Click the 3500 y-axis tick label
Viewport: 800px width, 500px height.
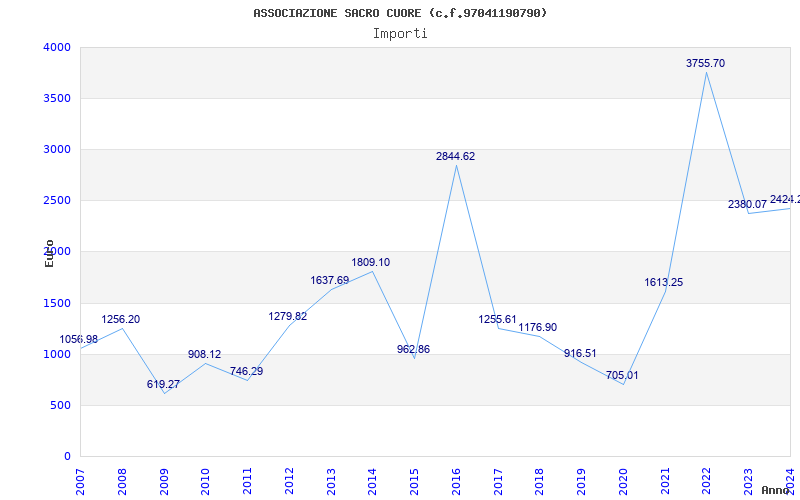(x=57, y=98)
